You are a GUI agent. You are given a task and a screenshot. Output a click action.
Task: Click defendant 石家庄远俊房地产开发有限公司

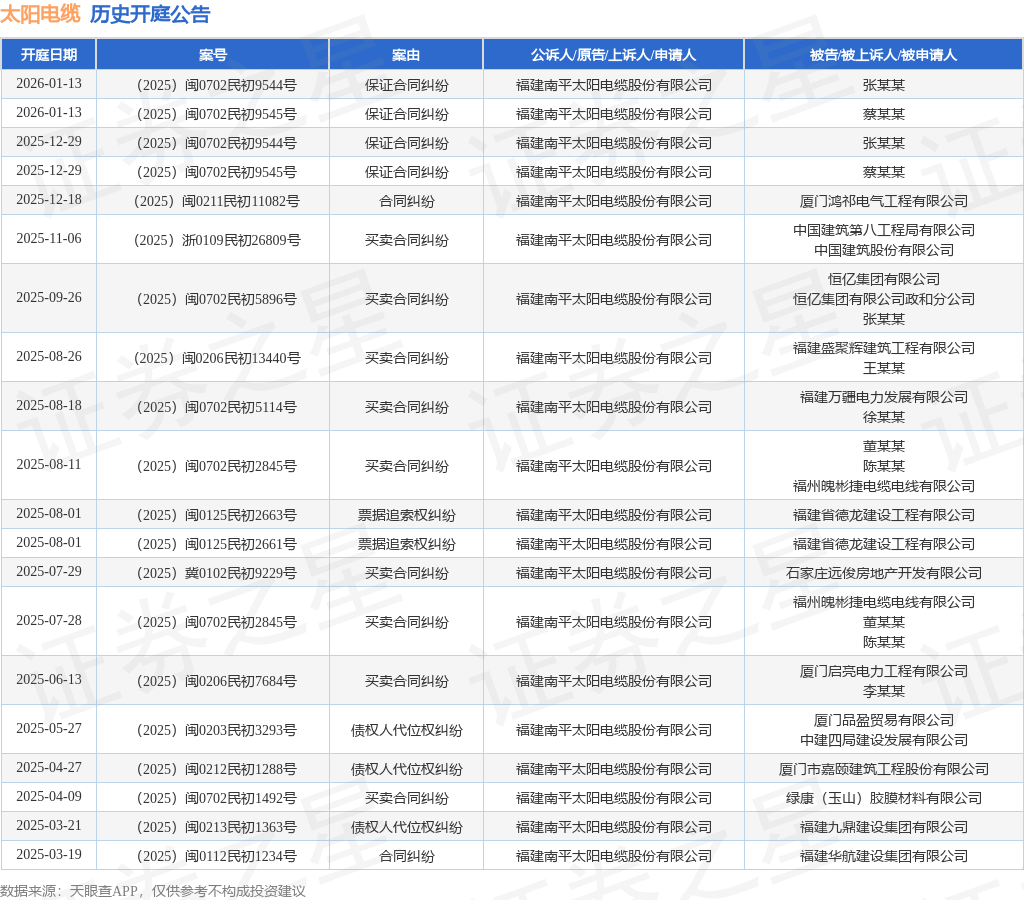[884, 573]
